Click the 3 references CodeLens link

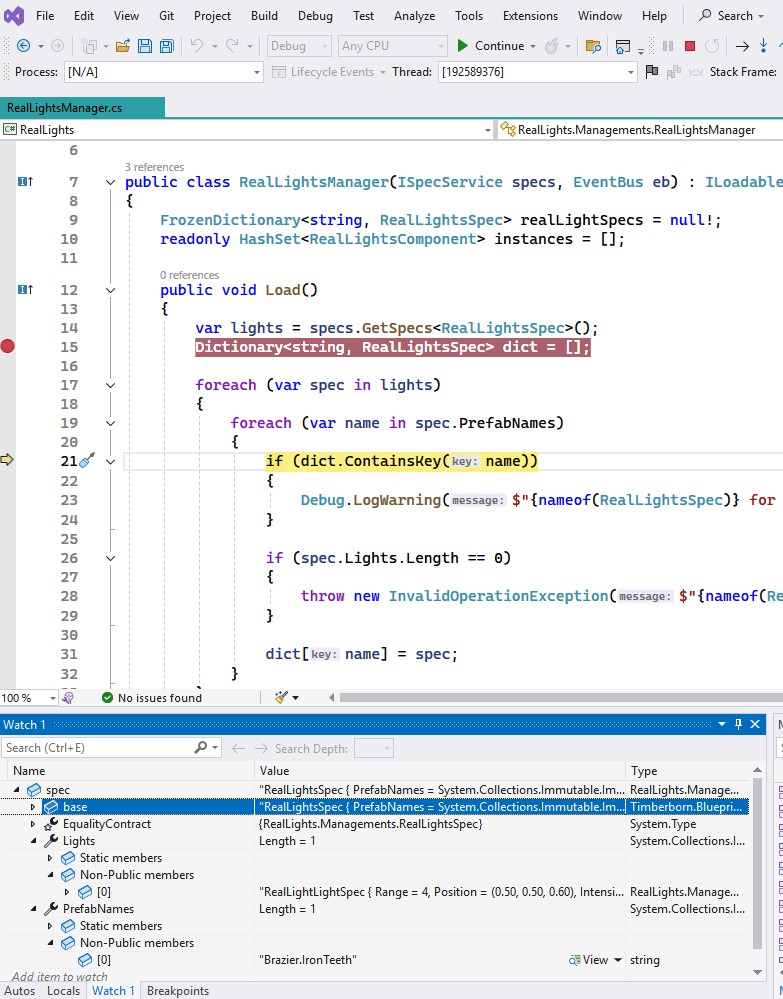(x=154, y=167)
